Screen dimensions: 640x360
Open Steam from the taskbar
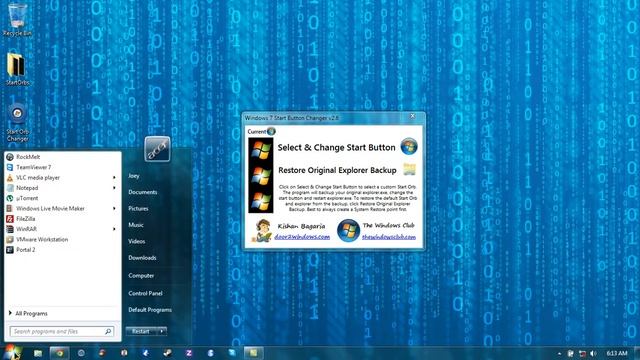(167, 353)
